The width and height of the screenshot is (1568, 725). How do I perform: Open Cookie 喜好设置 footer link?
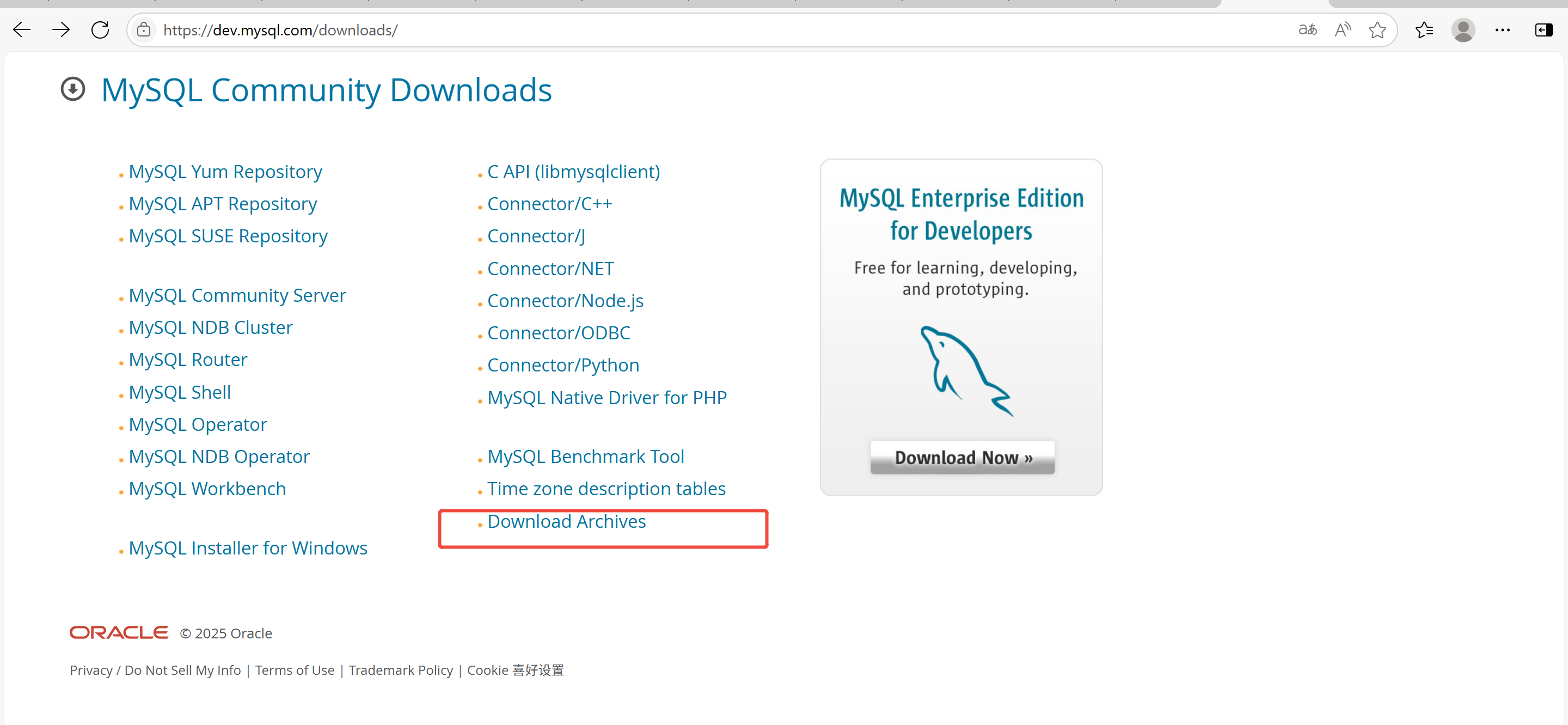click(516, 670)
